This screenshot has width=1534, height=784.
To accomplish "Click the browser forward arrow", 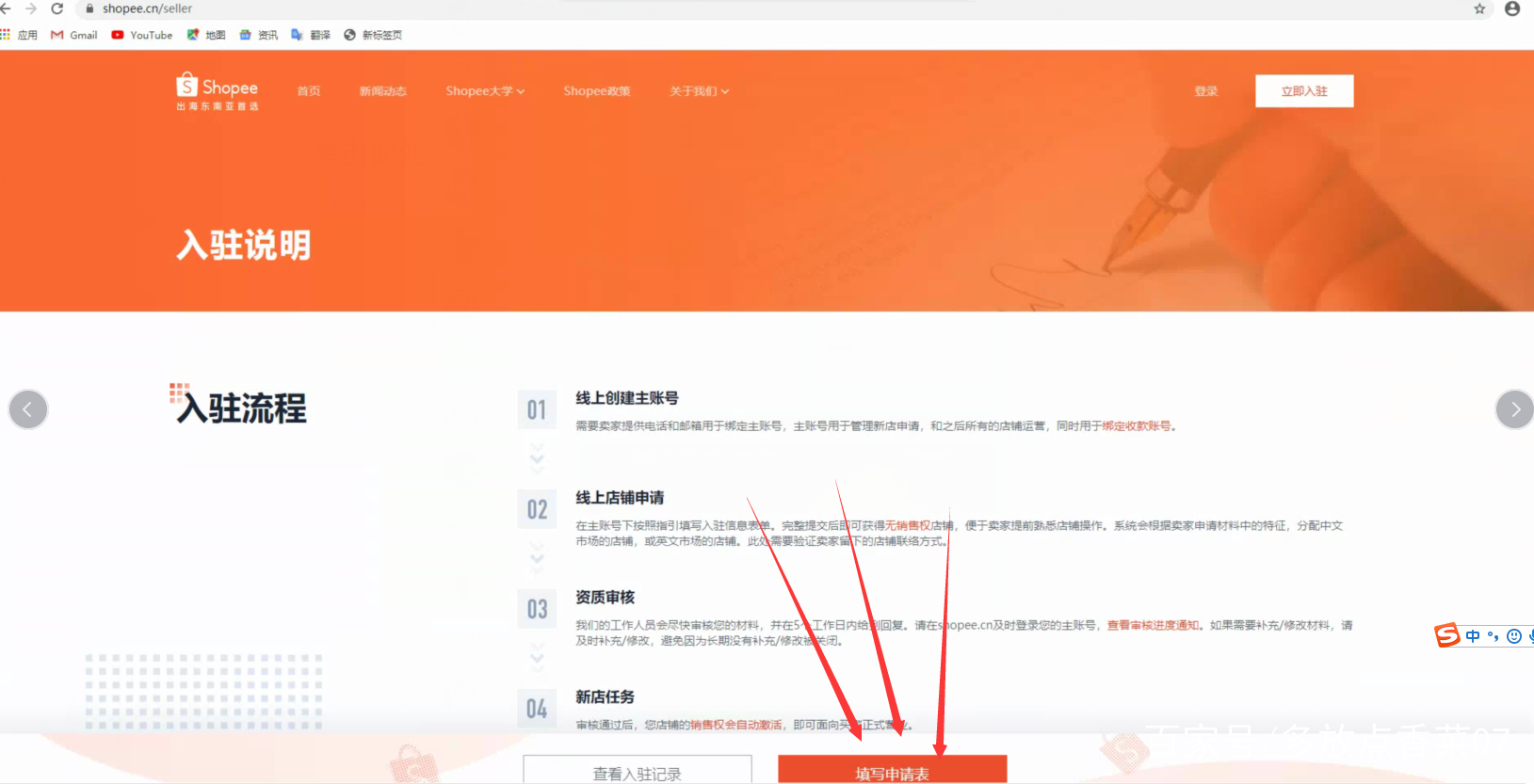I will (x=31, y=8).
